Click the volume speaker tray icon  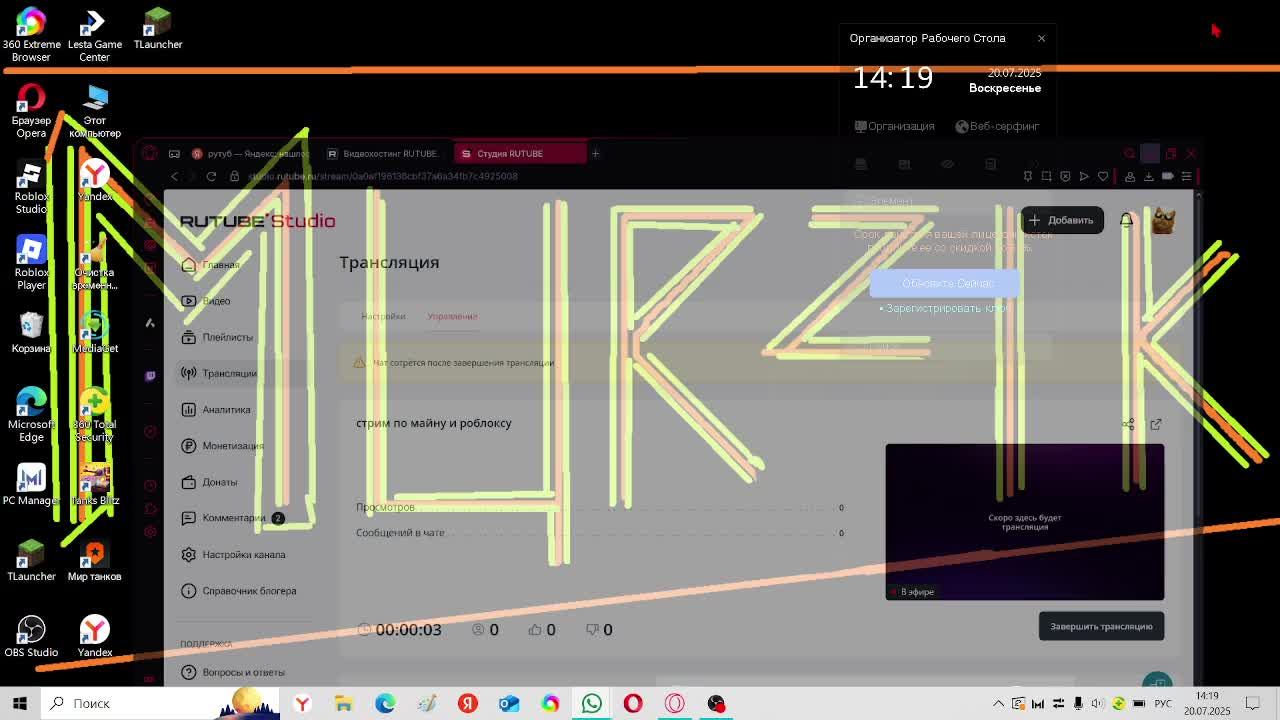[x=1098, y=704]
